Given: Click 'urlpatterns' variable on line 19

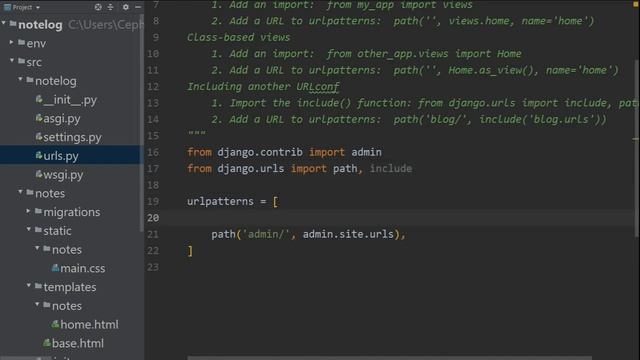Looking at the screenshot, I should 220,202.
